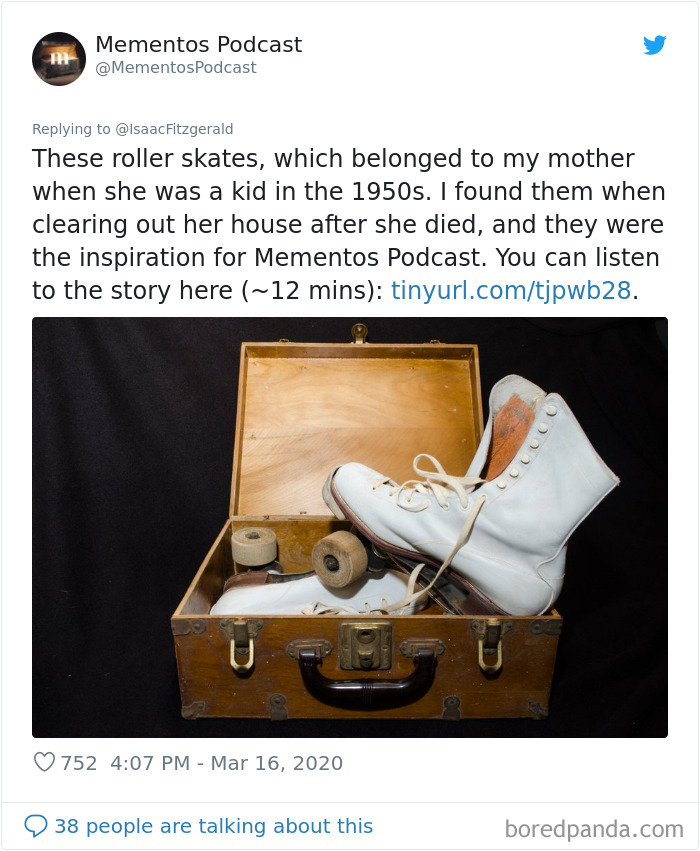Click the Twitter bird icon
The width and height of the screenshot is (700, 851).
(655, 46)
